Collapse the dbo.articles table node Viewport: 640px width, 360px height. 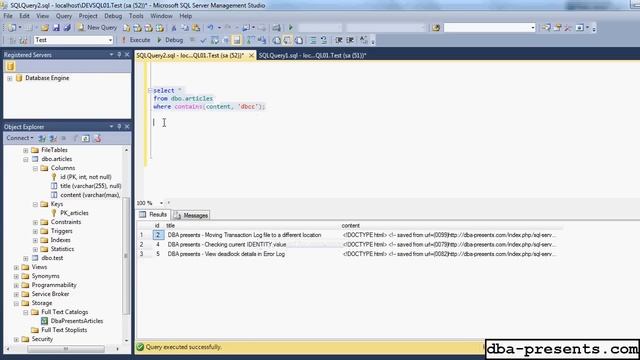click(x=25, y=159)
